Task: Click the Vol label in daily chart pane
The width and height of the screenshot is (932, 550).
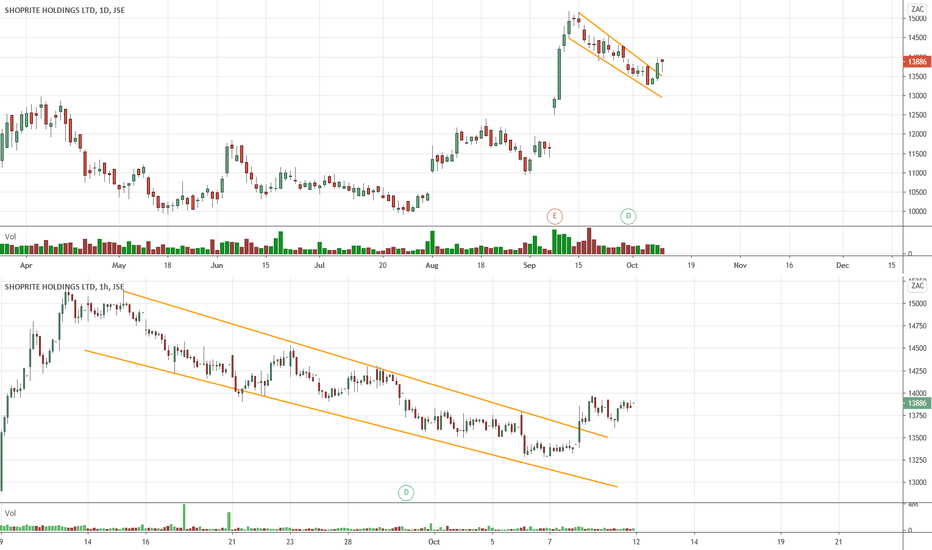Action: click(11, 237)
